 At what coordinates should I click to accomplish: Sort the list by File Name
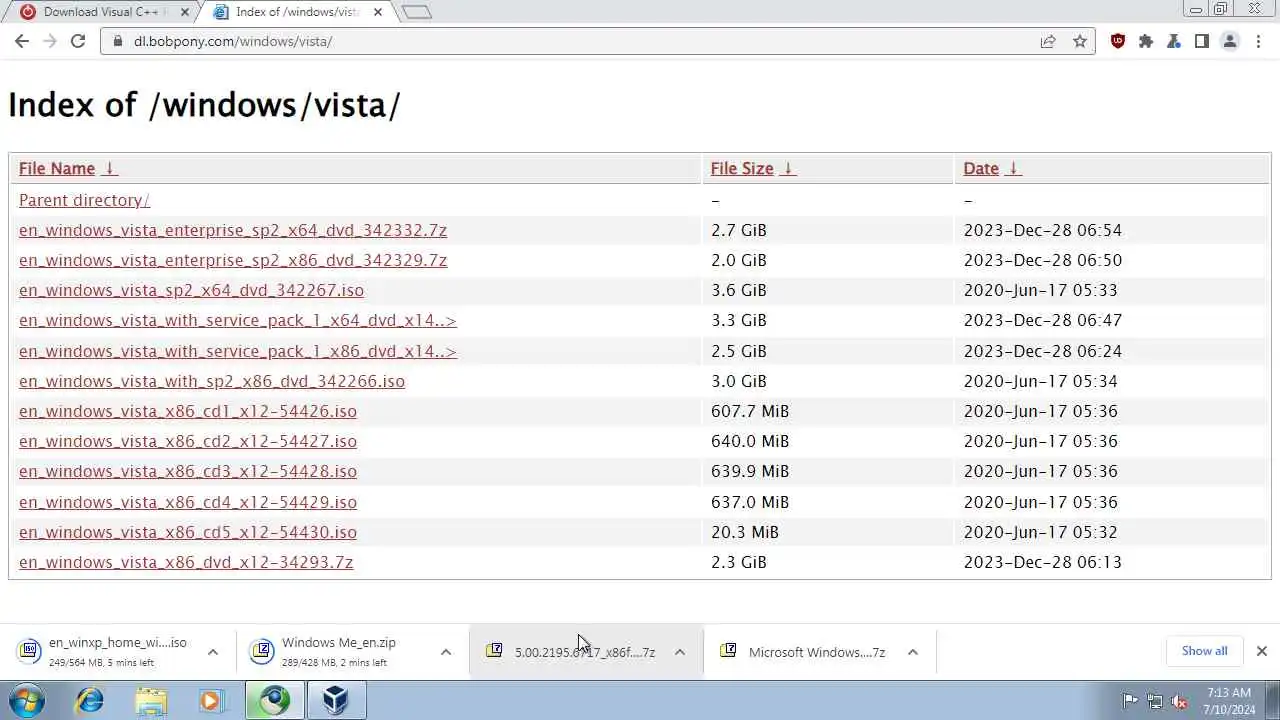(57, 168)
